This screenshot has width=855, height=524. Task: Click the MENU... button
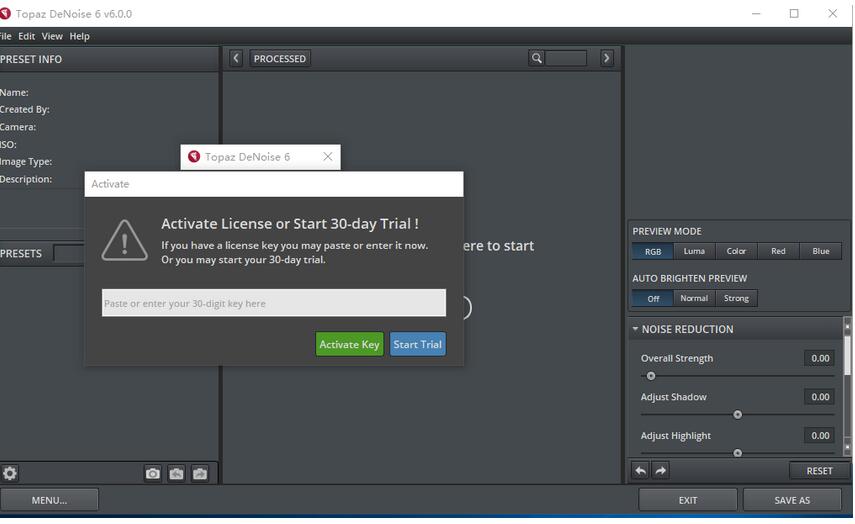coord(49,500)
